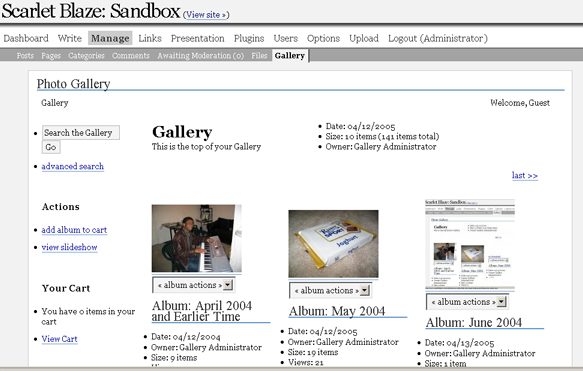Switch to the Files subtab
The height and width of the screenshot is (371, 583).
[x=259, y=56]
